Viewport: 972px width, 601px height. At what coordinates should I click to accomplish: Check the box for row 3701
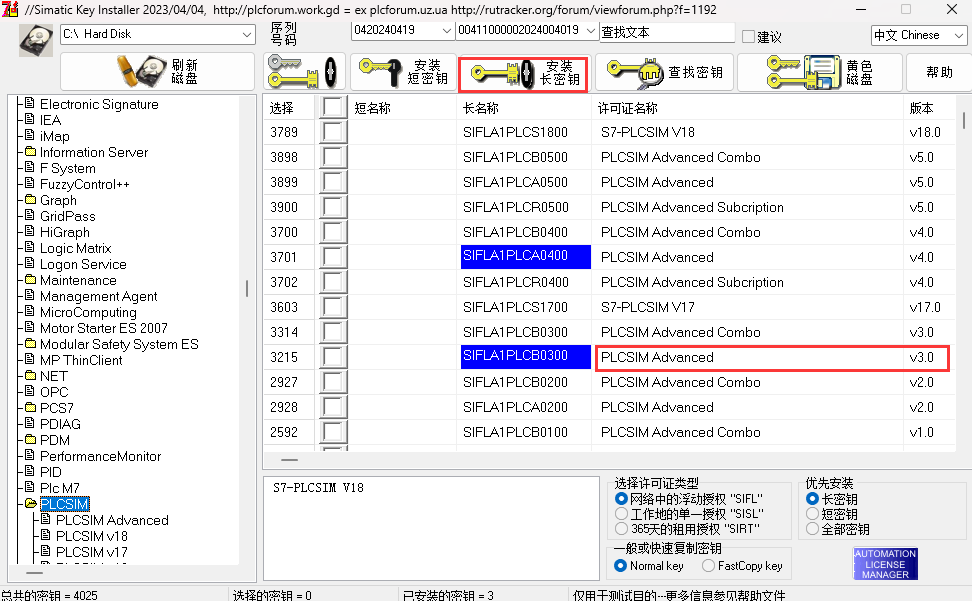(x=333, y=257)
